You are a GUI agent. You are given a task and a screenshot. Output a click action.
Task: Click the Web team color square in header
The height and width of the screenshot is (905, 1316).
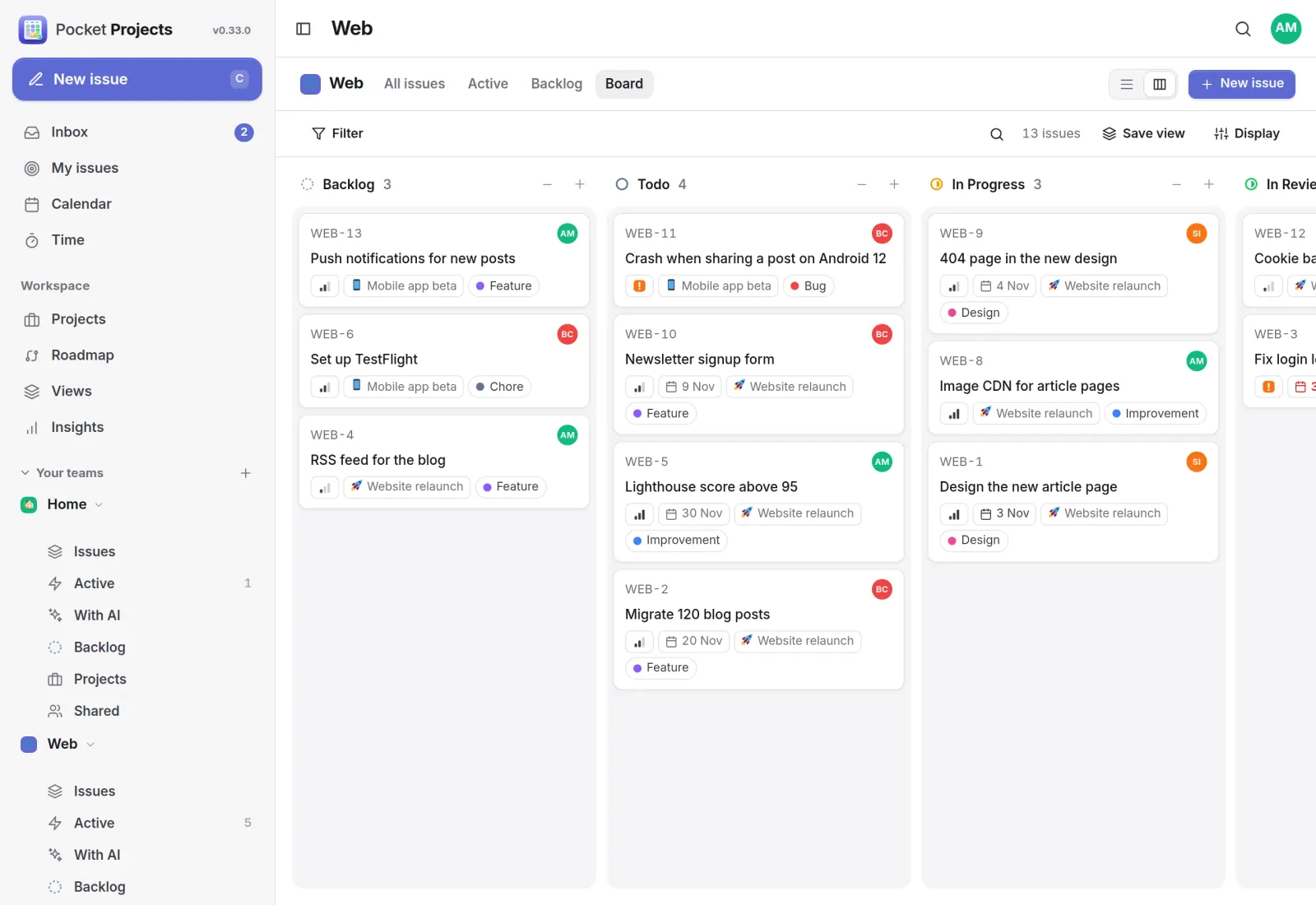pyautogui.click(x=310, y=84)
